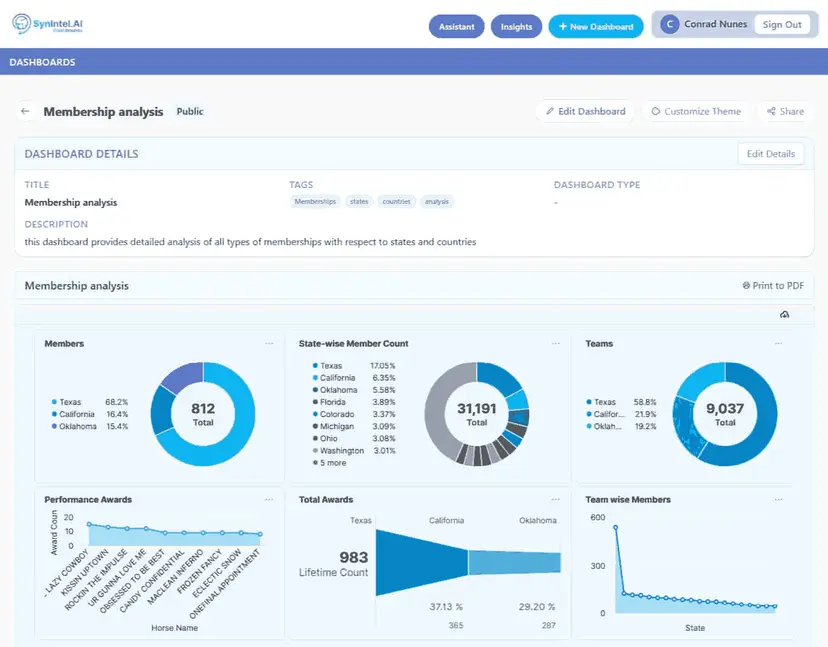The height and width of the screenshot is (647, 828).
Task: Expand the '5 more' legend entry
Action: click(x=330, y=463)
